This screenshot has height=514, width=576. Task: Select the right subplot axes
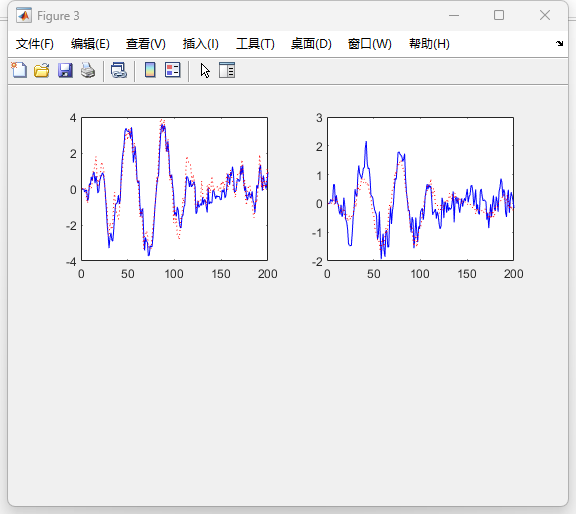pyautogui.click(x=420, y=189)
